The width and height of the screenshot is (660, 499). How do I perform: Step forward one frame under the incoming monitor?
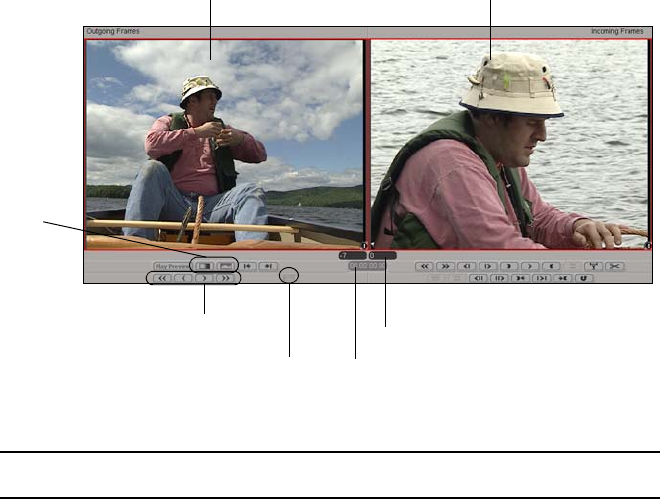point(488,266)
